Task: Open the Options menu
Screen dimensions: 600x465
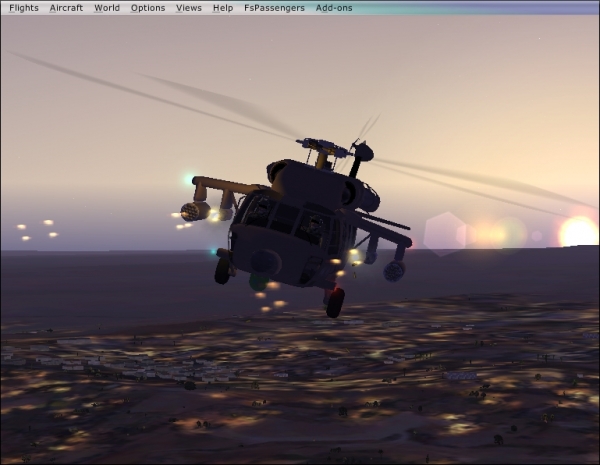Action: point(148,8)
